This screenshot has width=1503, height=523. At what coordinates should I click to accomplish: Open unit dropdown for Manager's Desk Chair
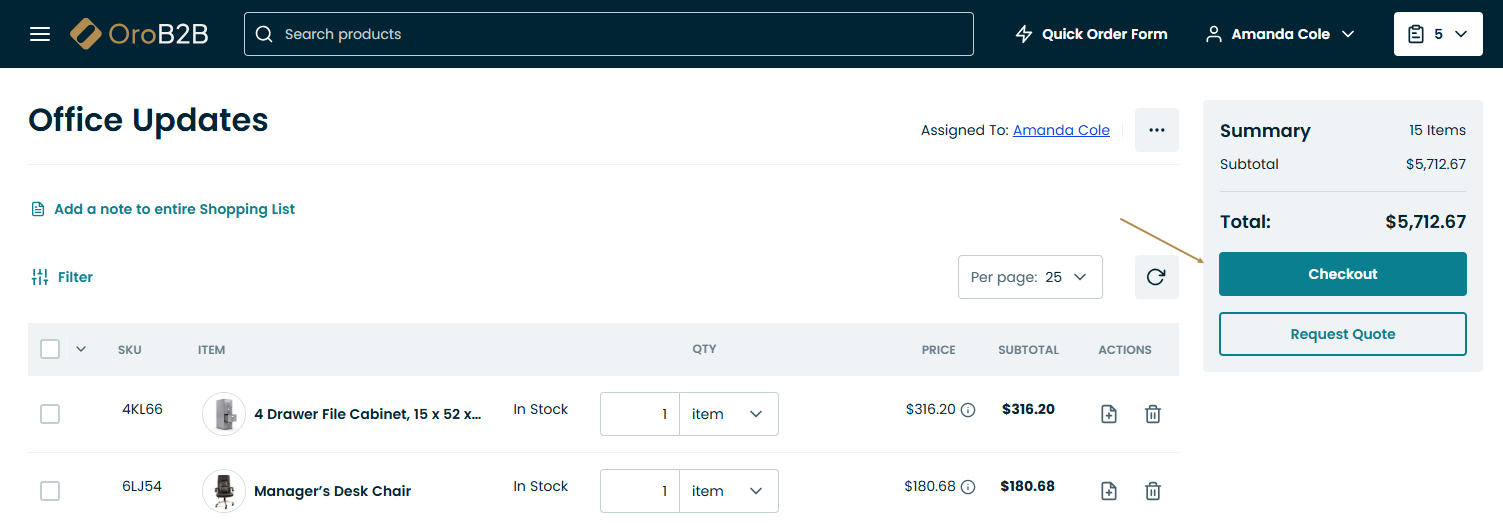tap(728, 491)
